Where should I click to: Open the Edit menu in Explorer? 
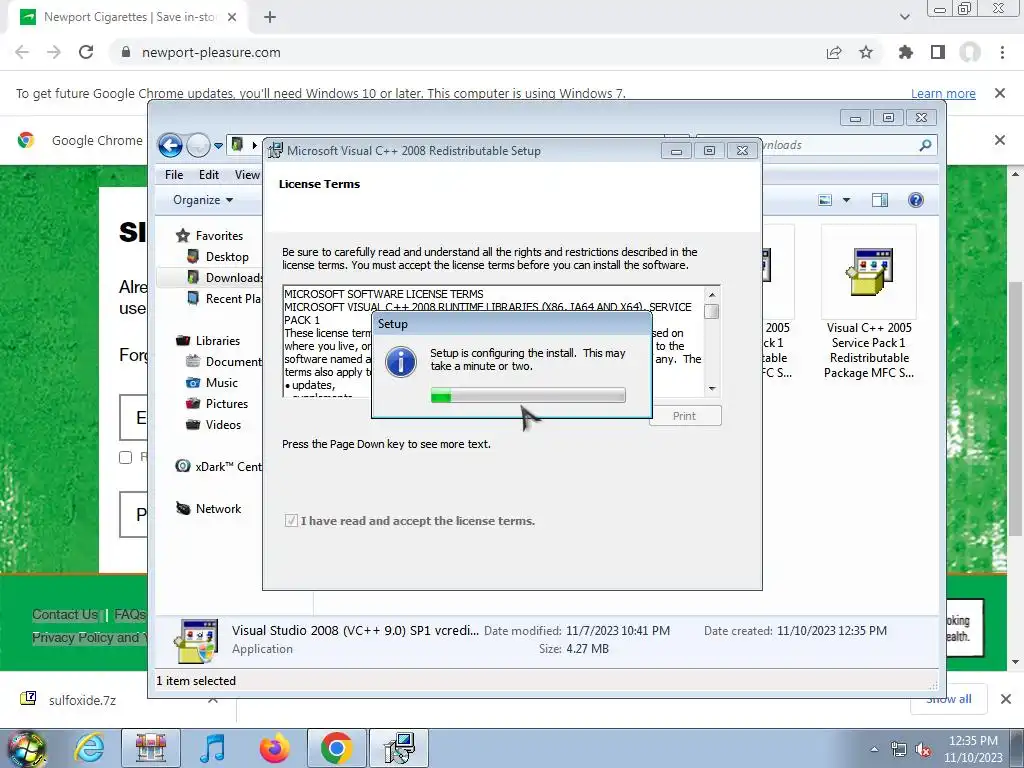click(209, 175)
